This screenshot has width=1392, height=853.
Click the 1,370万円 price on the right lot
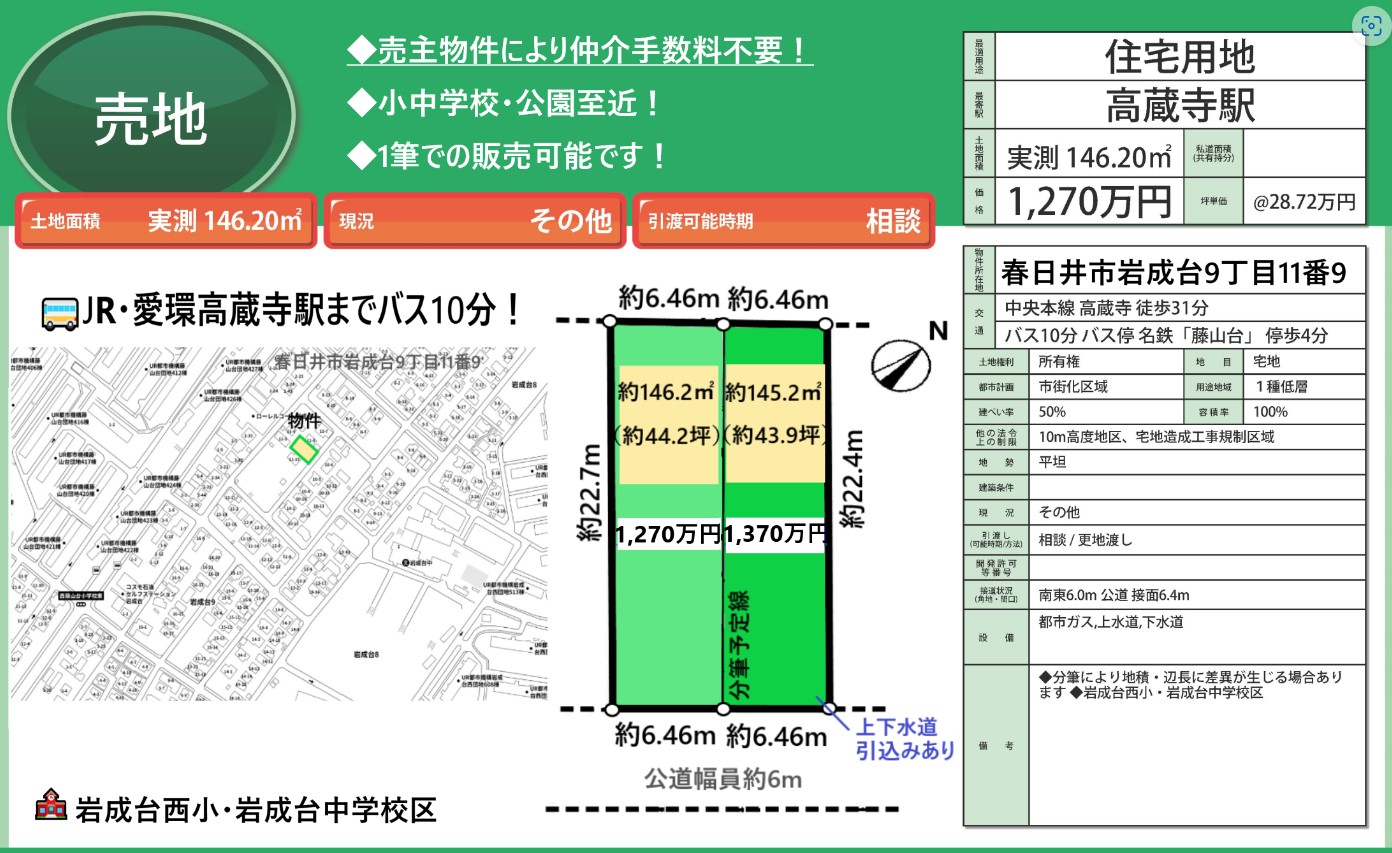pyautogui.click(x=774, y=534)
